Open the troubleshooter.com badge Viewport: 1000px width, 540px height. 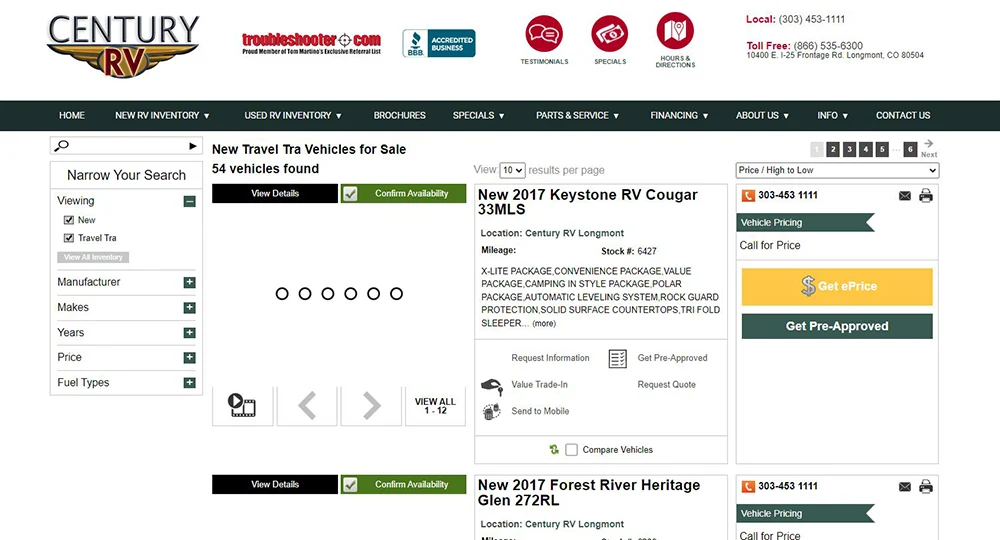point(311,43)
